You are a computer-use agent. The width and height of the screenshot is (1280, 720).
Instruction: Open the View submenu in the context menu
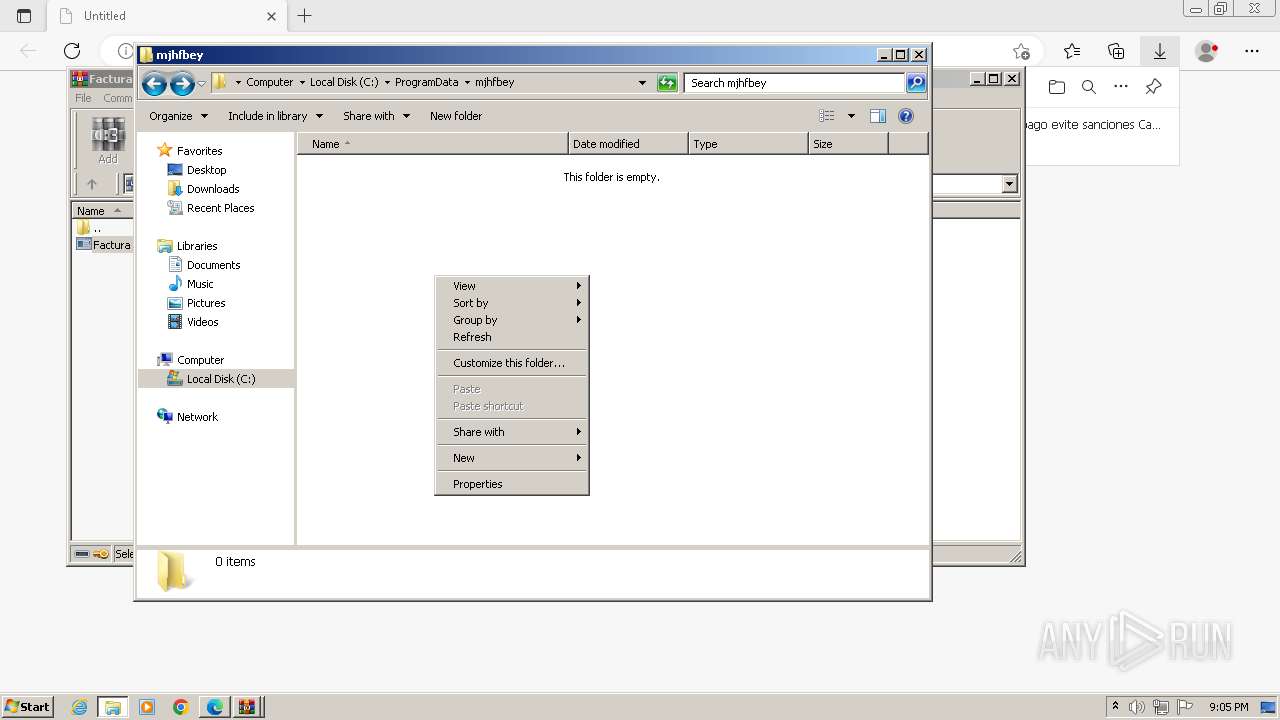click(x=512, y=286)
